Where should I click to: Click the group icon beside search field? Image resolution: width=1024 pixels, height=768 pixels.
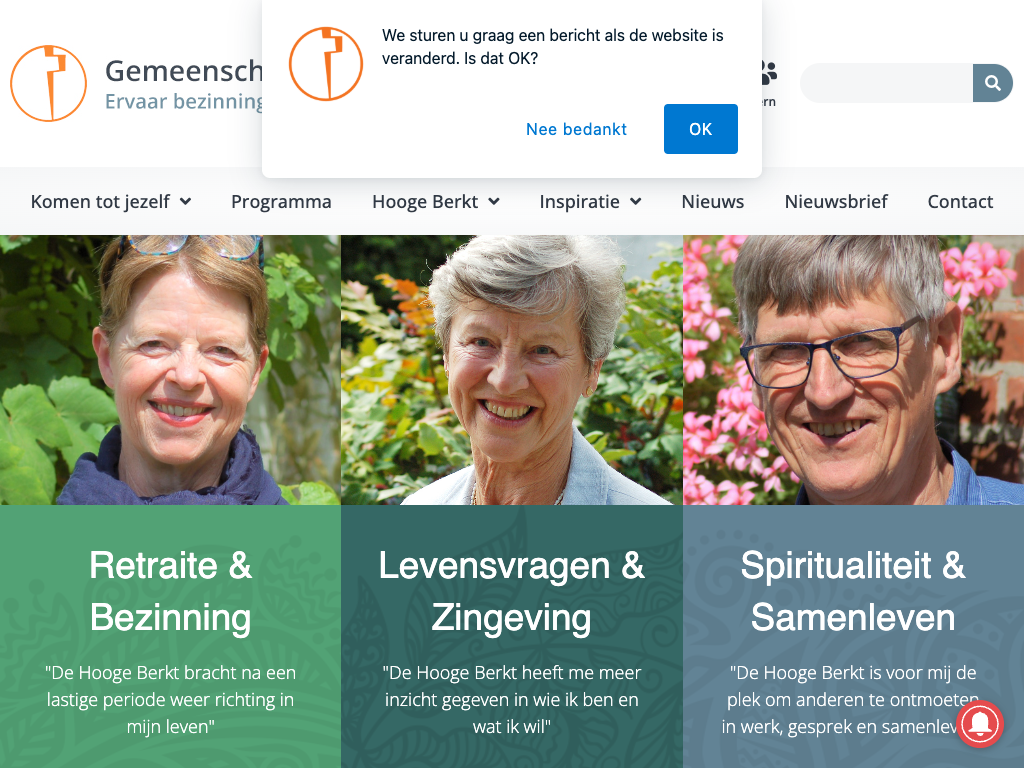pyautogui.click(x=767, y=73)
